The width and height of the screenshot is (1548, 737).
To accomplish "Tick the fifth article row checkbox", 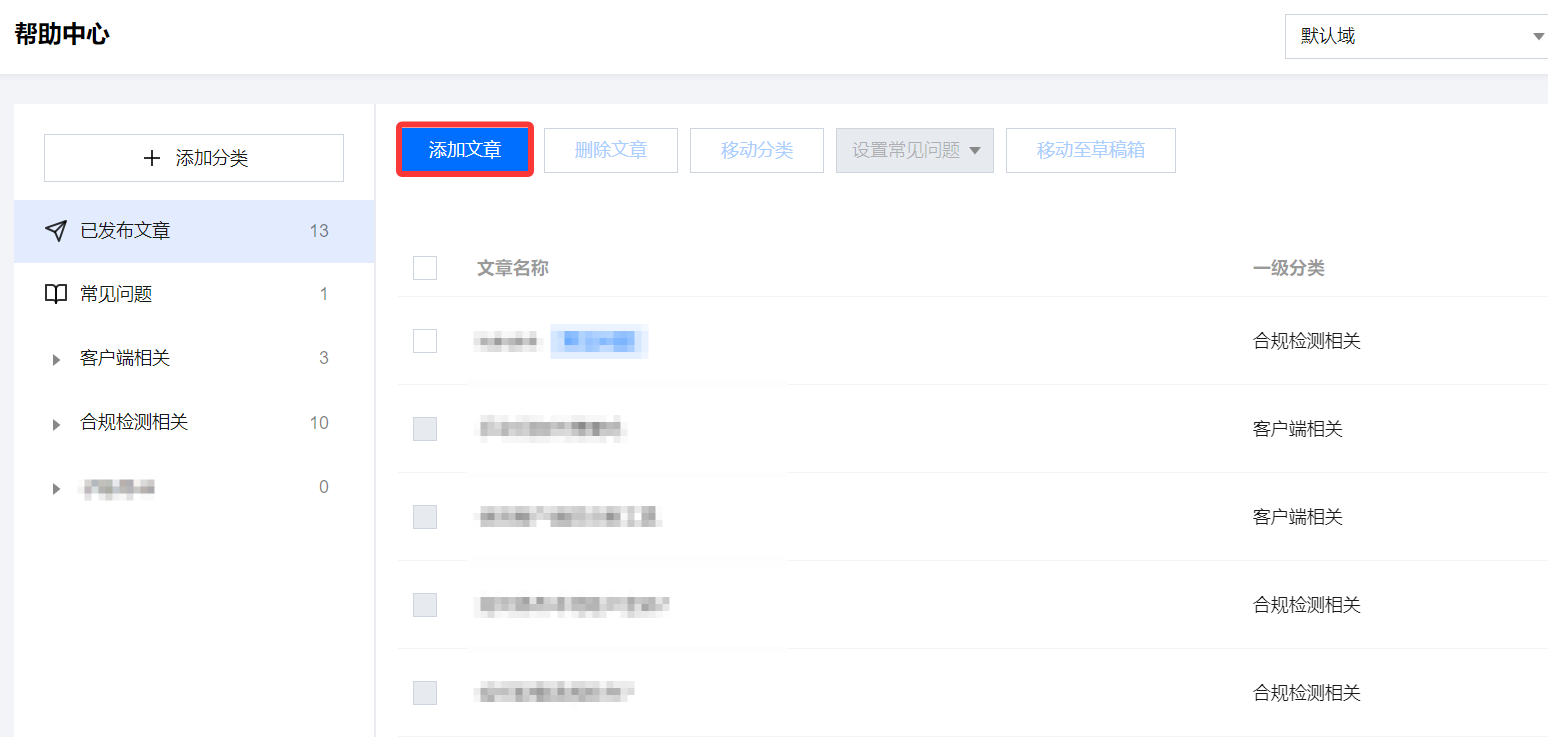I will tap(425, 693).
